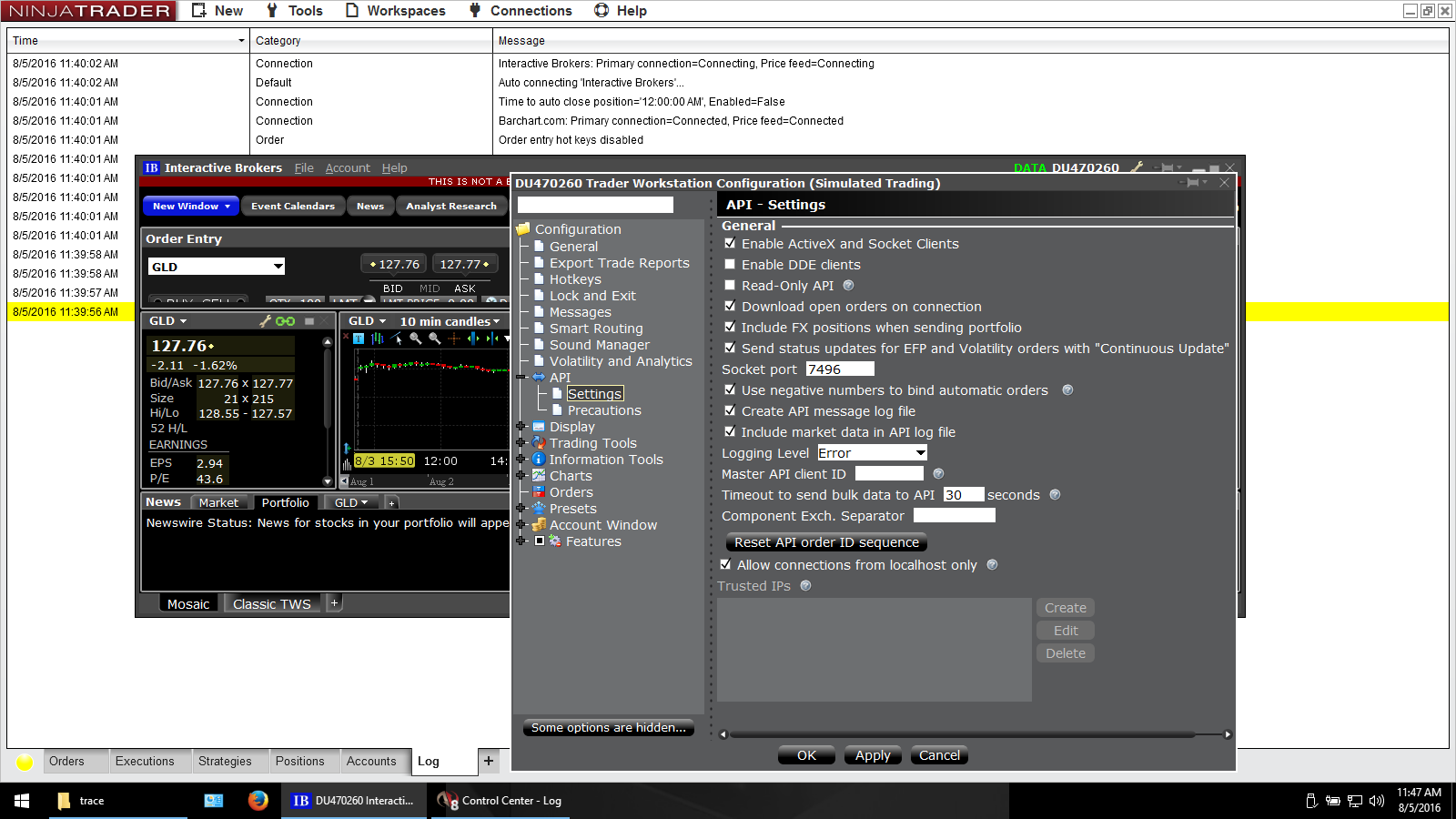The height and width of the screenshot is (819, 1456).
Task: Toggle Allow connections from localhost only
Action: [725, 564]
